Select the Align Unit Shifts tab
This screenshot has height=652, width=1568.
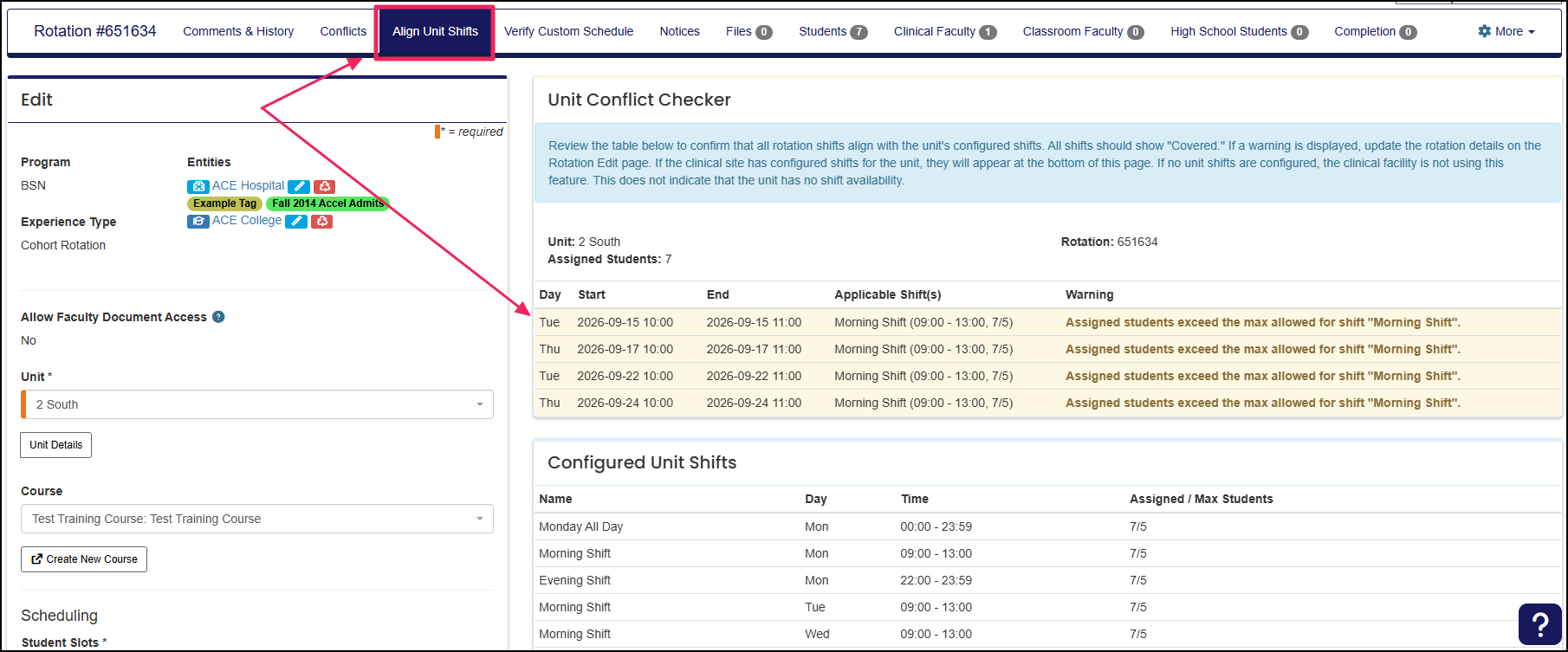[x=435, y=32]
